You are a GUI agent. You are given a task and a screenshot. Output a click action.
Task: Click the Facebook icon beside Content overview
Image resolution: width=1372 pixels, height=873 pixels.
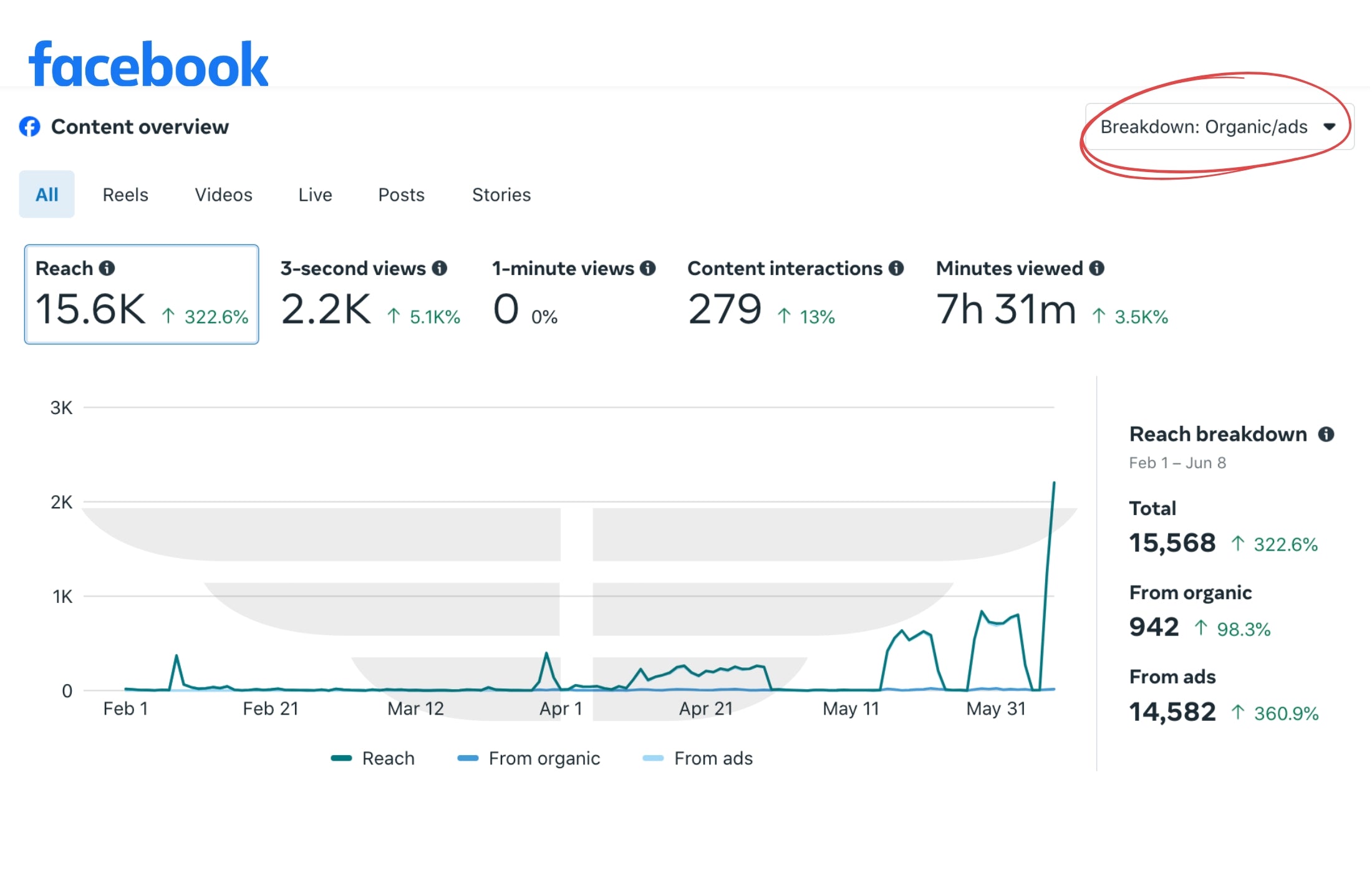[29, 127]
